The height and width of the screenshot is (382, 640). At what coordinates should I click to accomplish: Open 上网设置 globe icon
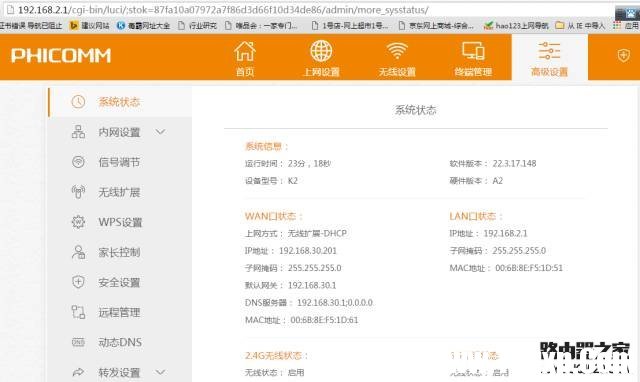321,51
